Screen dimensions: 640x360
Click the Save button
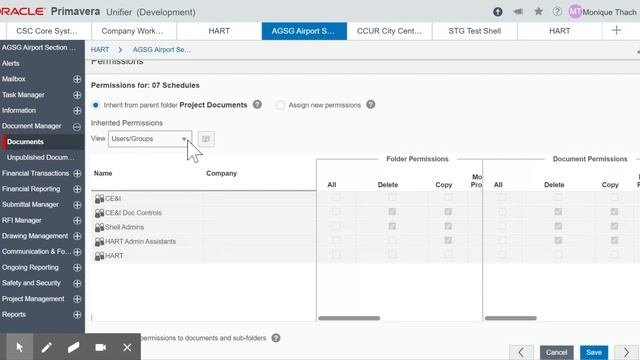tap(594, 352)
